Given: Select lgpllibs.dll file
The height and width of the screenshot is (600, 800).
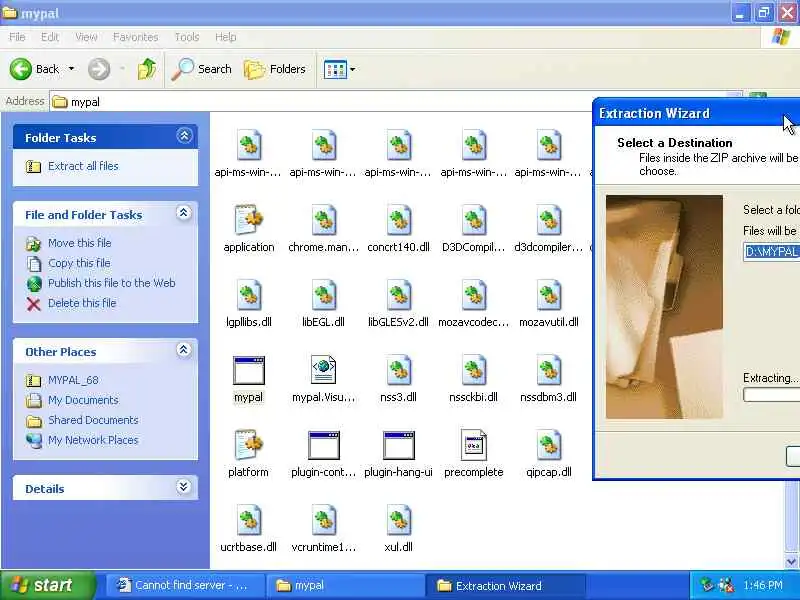Looking at the screenshot, I should (x=248, y=294).
